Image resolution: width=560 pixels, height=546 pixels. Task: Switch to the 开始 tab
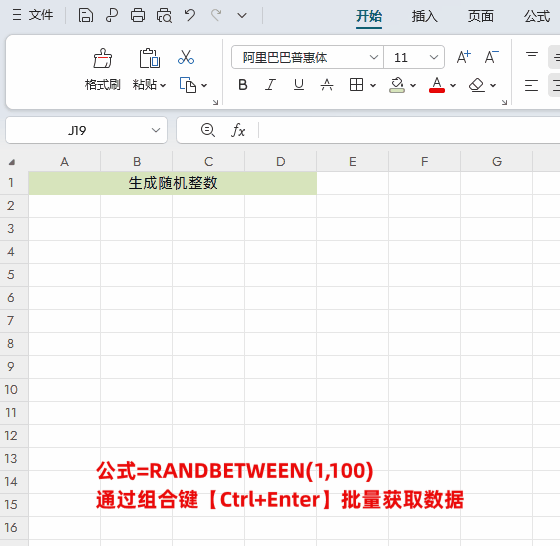[x=369, y=16]
